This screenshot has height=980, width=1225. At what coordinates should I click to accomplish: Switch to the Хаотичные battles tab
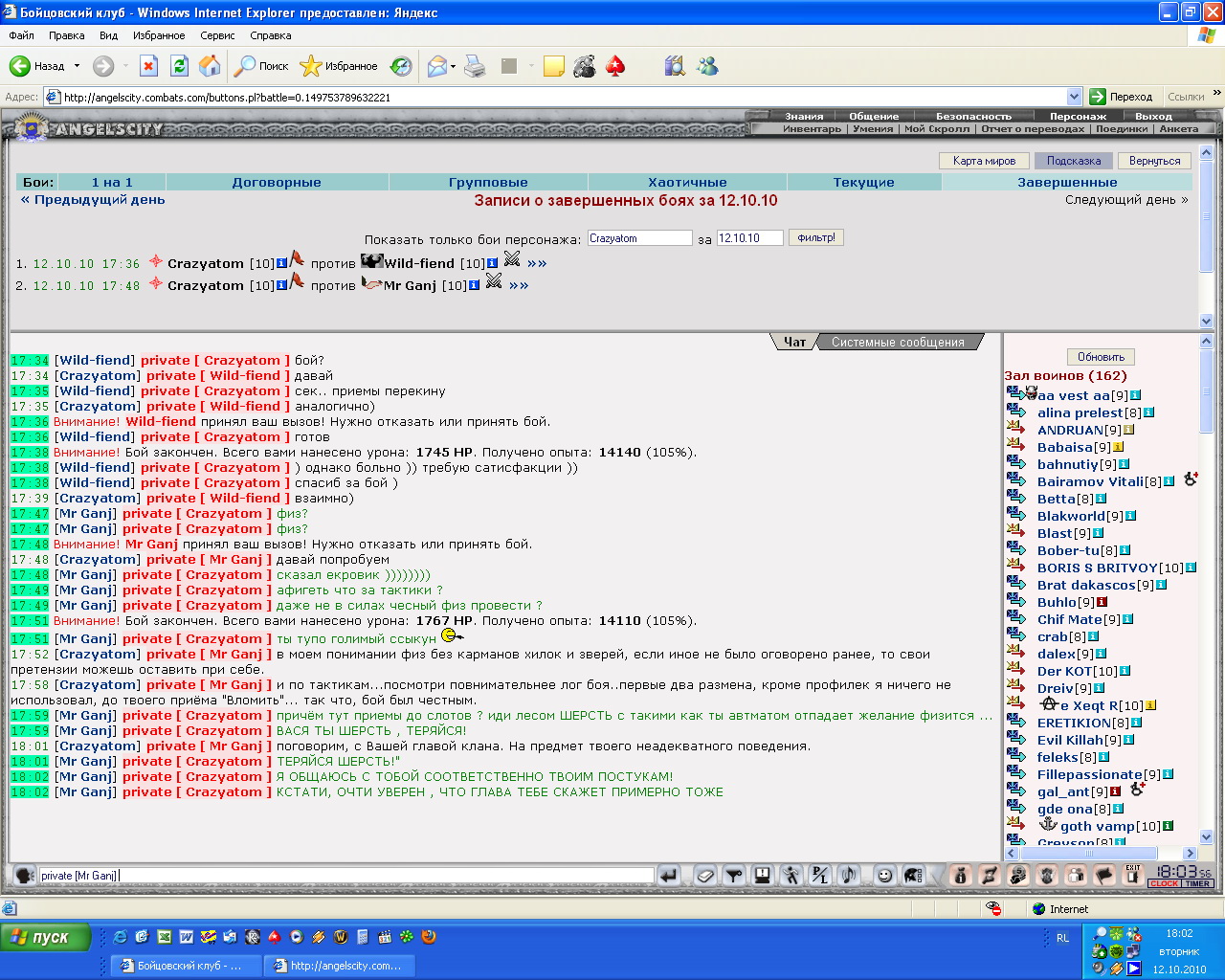point(687,182)
